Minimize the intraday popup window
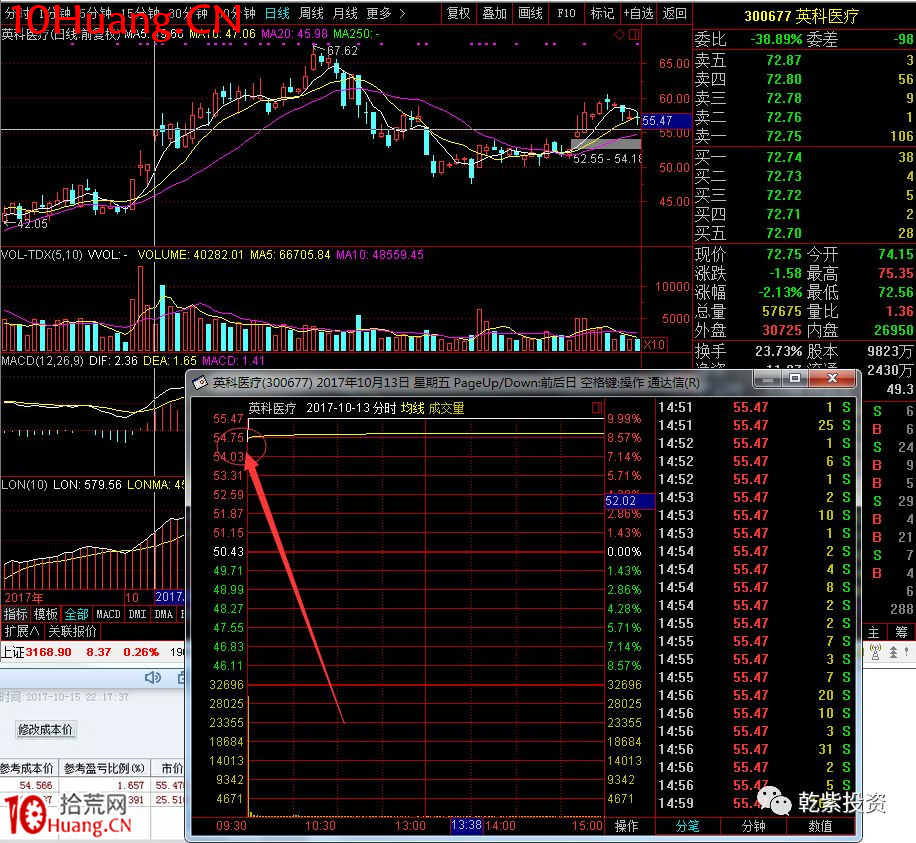The height and width of the screenshot is (843, 916). (767, 379)
